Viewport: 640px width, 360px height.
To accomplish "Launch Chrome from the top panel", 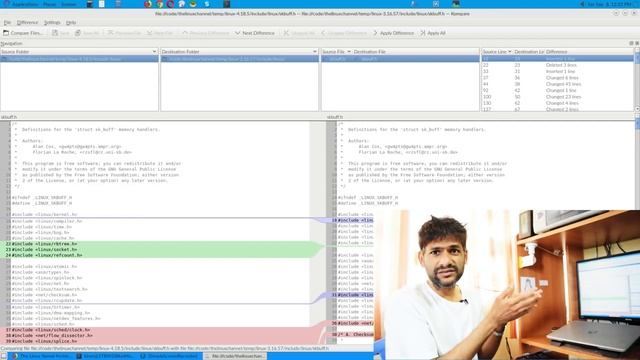I will click(x=160, y=4).
